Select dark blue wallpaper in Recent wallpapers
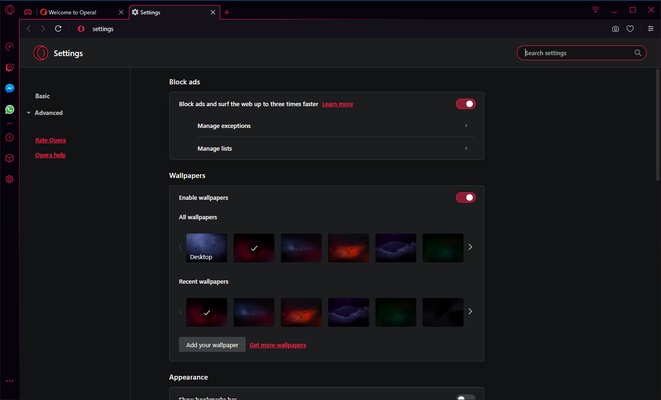661x400 pixels. coord(254,312)
